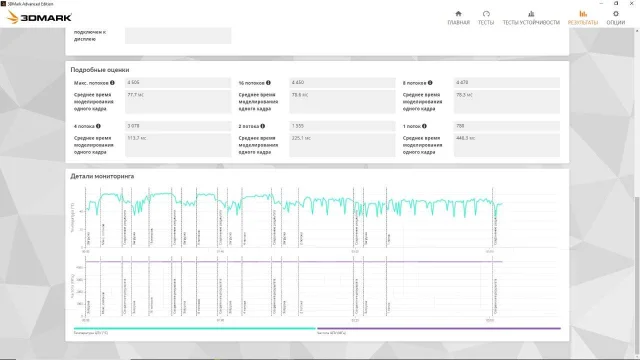The width and height of the screenshot is (640, 360).
Task: Click the final marker line in temperature chart
Action: pyautogui.click(x=492, y=217)
